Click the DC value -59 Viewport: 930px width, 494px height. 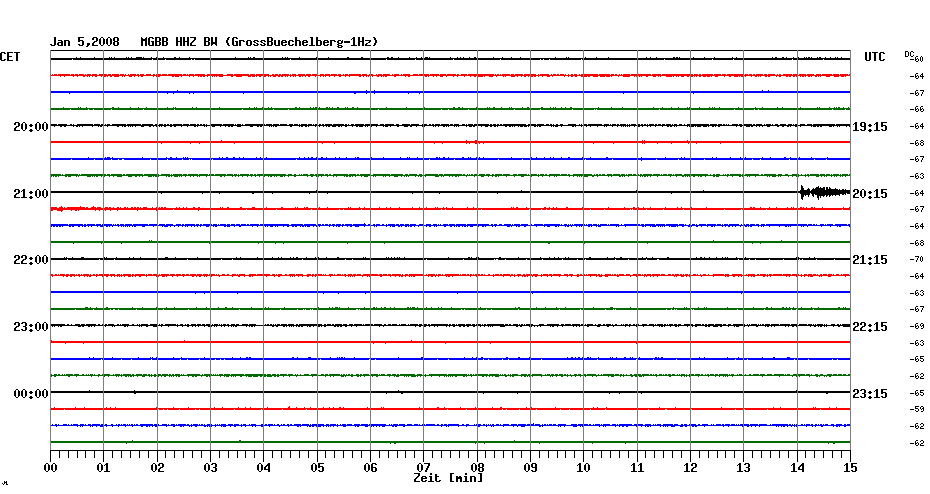[x=917, y=410]
